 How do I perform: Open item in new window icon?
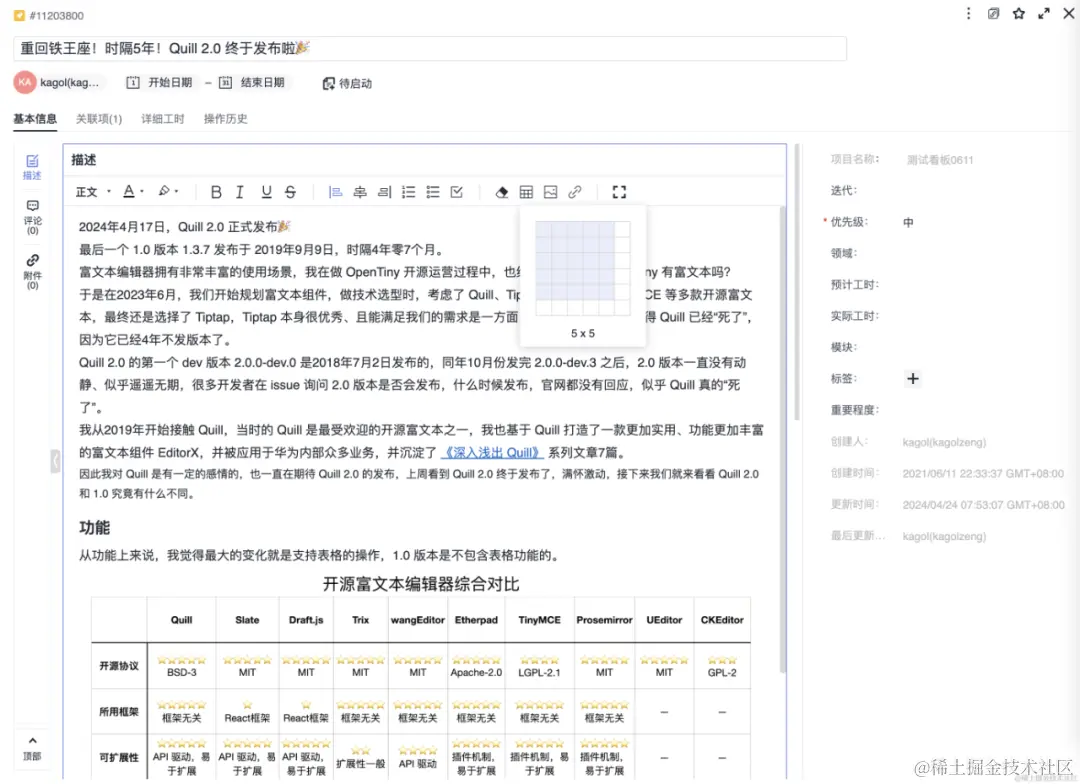coord(993,14)
